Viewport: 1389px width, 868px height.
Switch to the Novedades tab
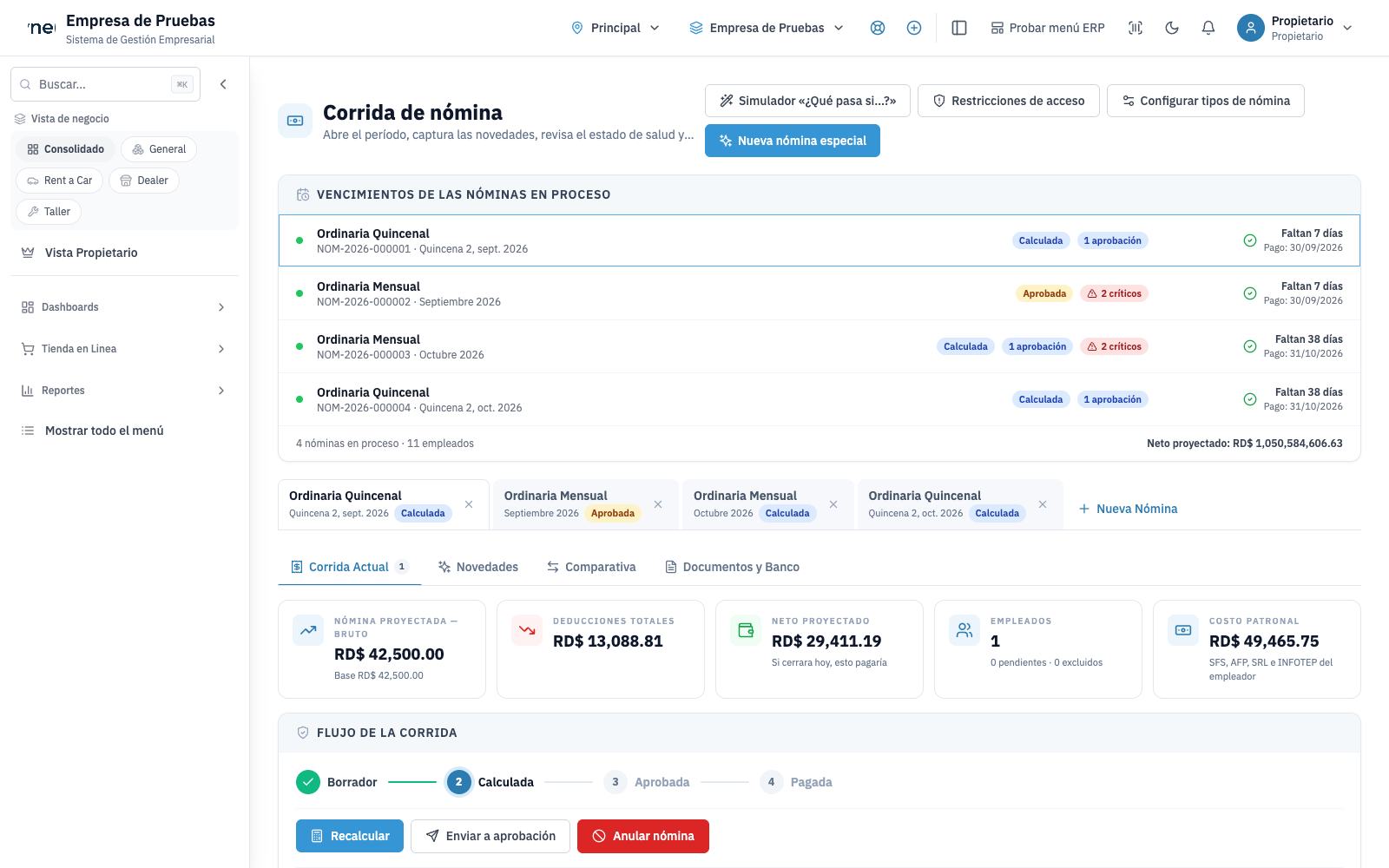pos(478,567)
